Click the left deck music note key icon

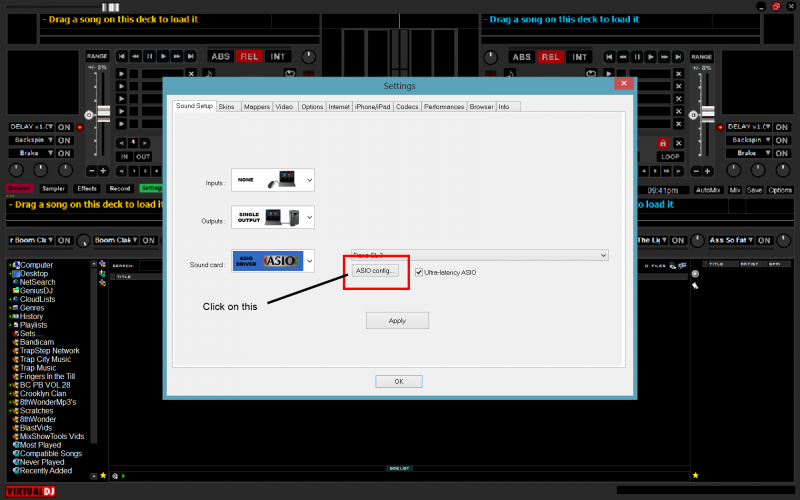[209, 73]
